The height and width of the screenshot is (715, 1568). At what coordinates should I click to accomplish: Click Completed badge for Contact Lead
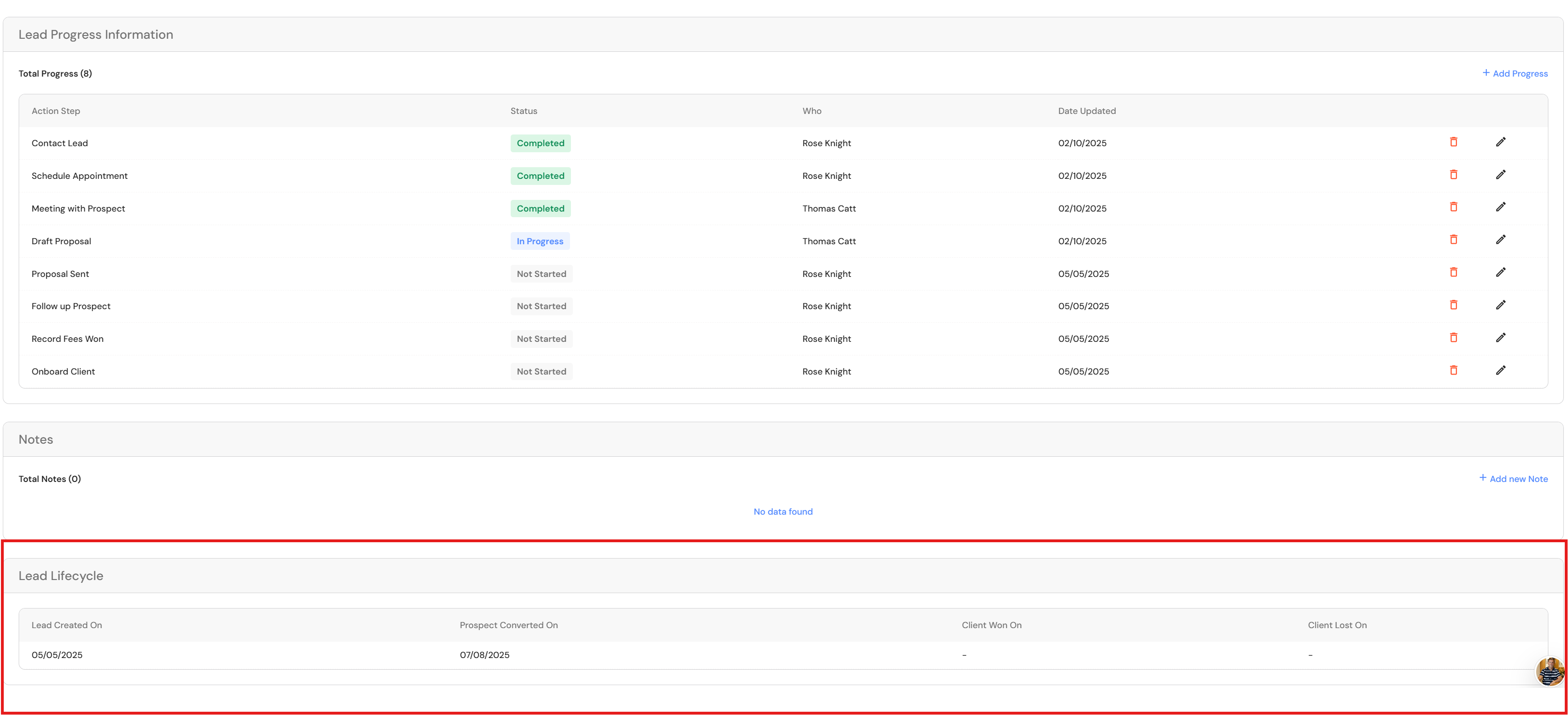pyautogui.click(x=540, y=144)
